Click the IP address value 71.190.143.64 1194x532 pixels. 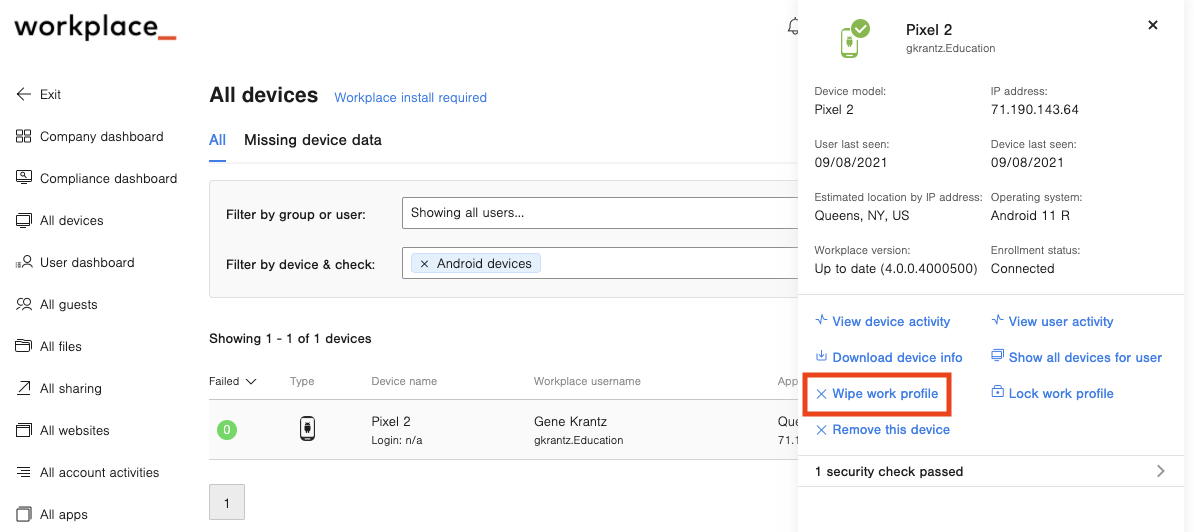1035,110
